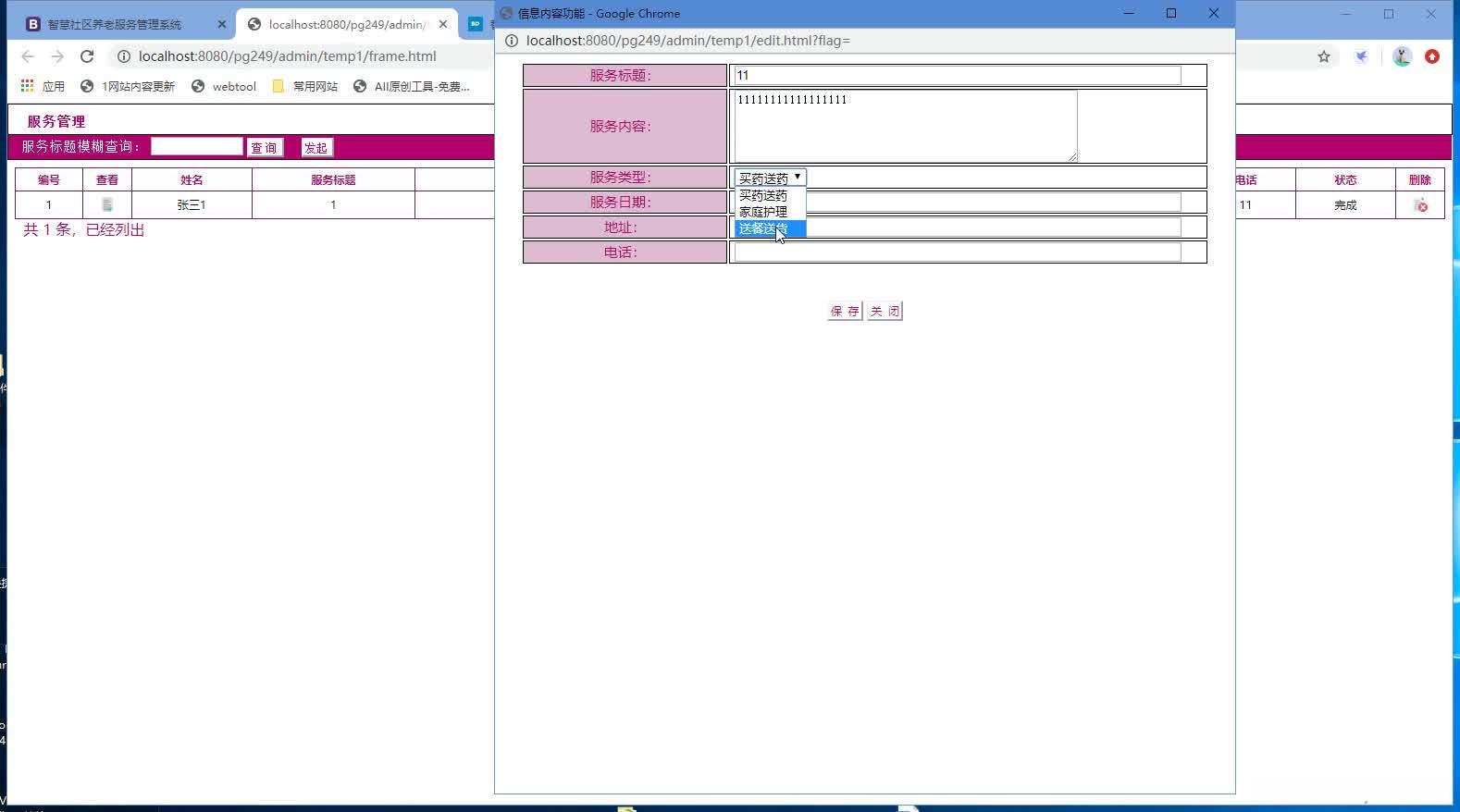Select 送餐送货 in the service type list

(x=771, y=228)
